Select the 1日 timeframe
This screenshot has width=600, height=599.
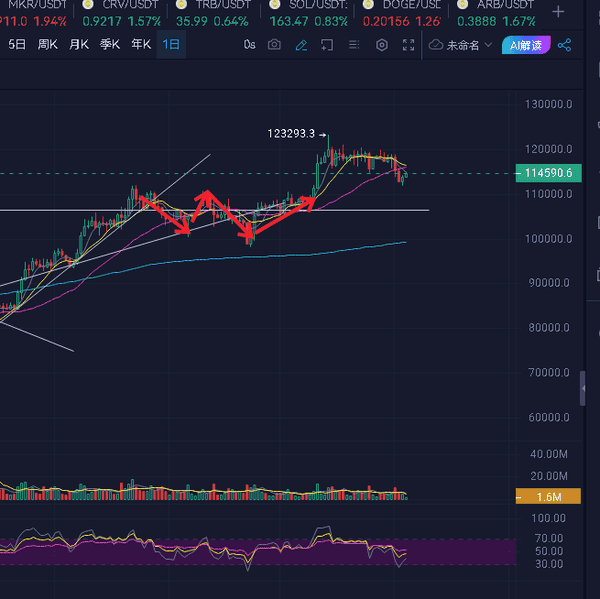pyautogui.click(x=171, y=45)
